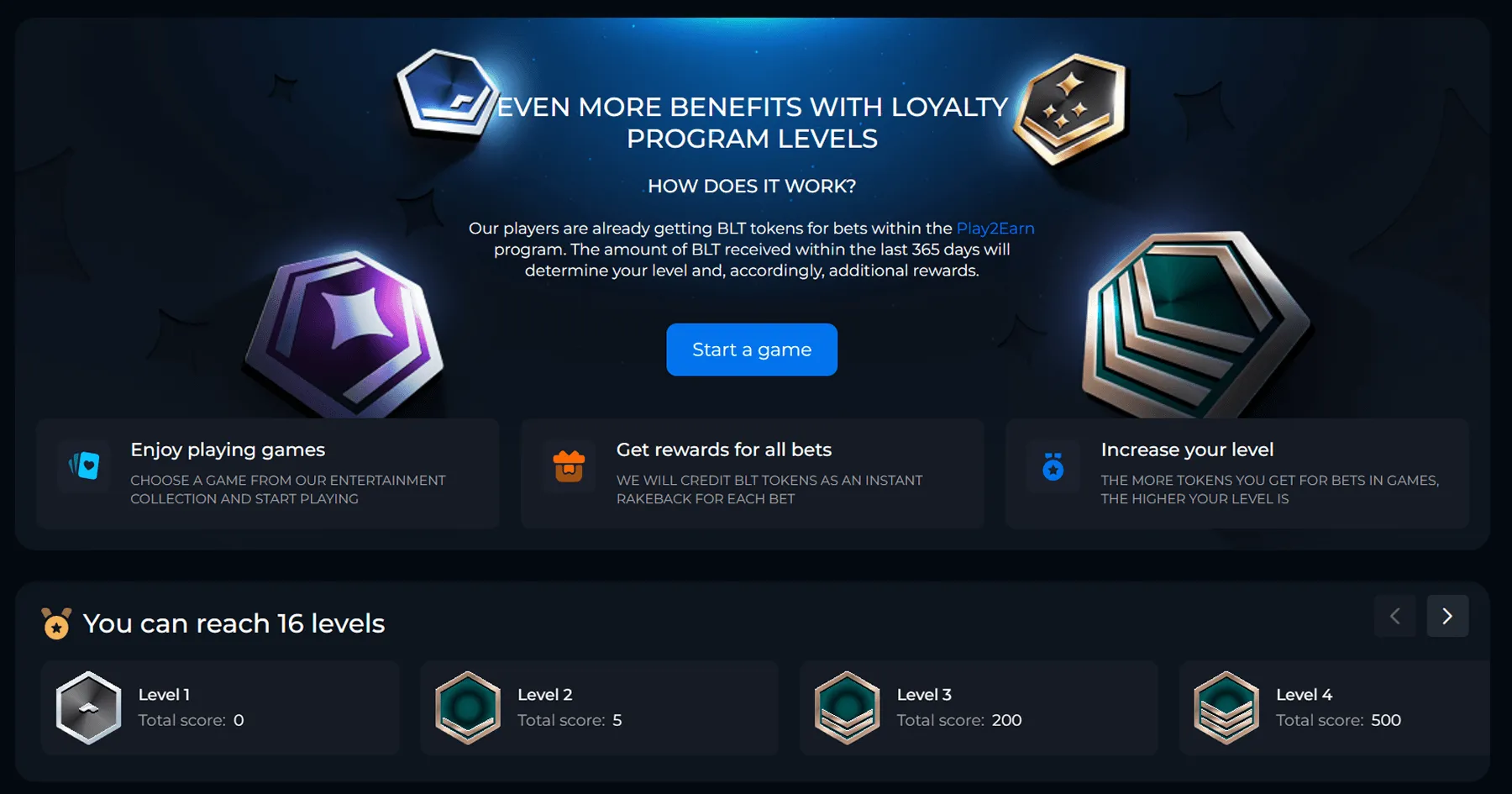Screen dimensions: 1512x794
Task: Click the Level 3 hexagon badge
Action: (848, 707)
